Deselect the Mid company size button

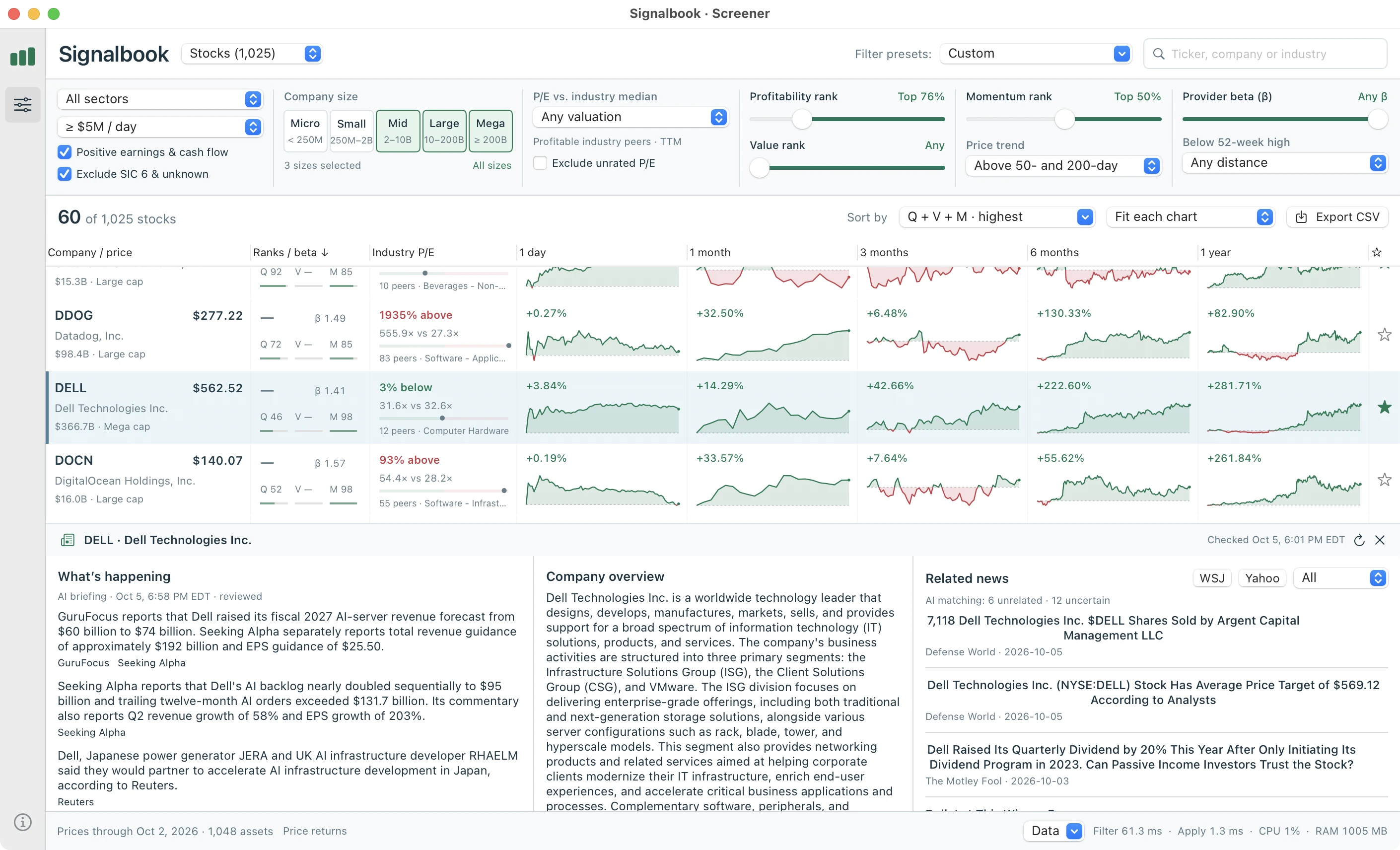coord(398,131)
